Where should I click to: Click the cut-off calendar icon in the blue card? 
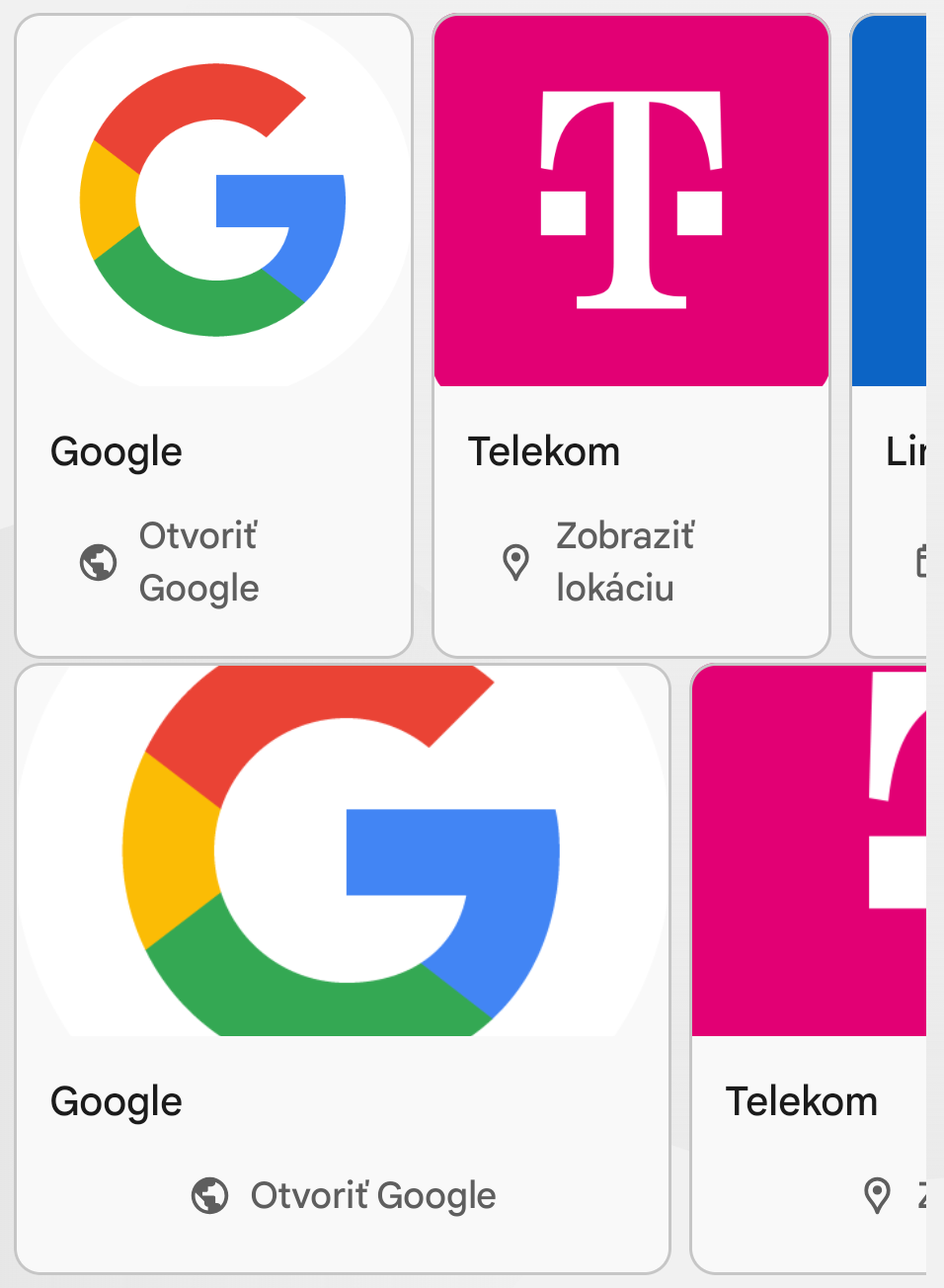pos(920,561)
